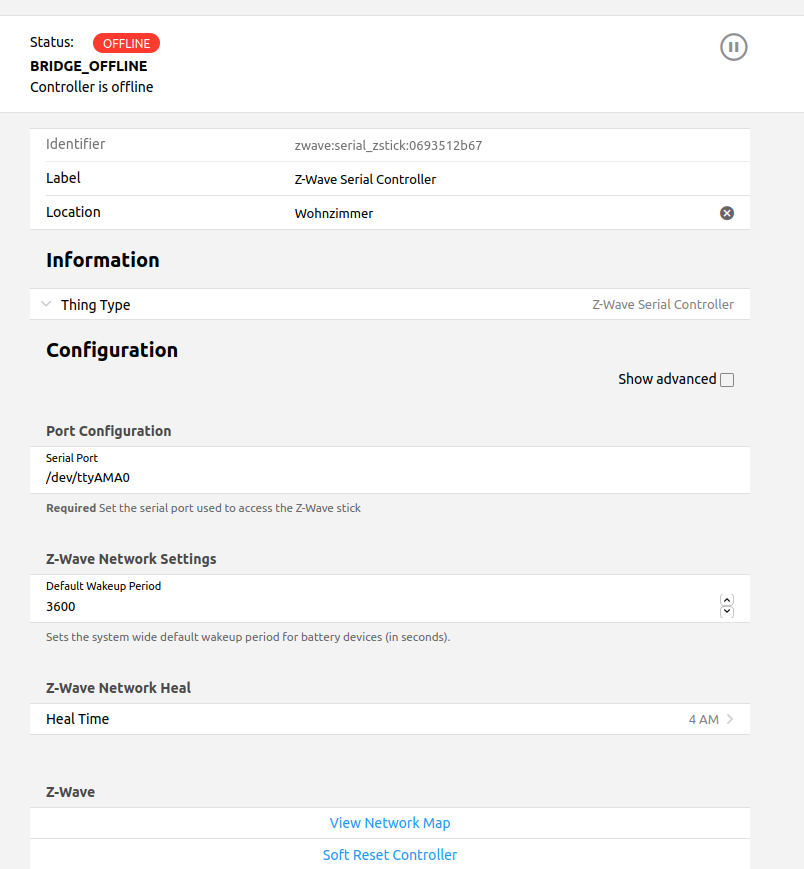Select the zwave identifier value text
The width and height of the screenshot is (804, 869).
pyautogui.click(x=388, y=145)
